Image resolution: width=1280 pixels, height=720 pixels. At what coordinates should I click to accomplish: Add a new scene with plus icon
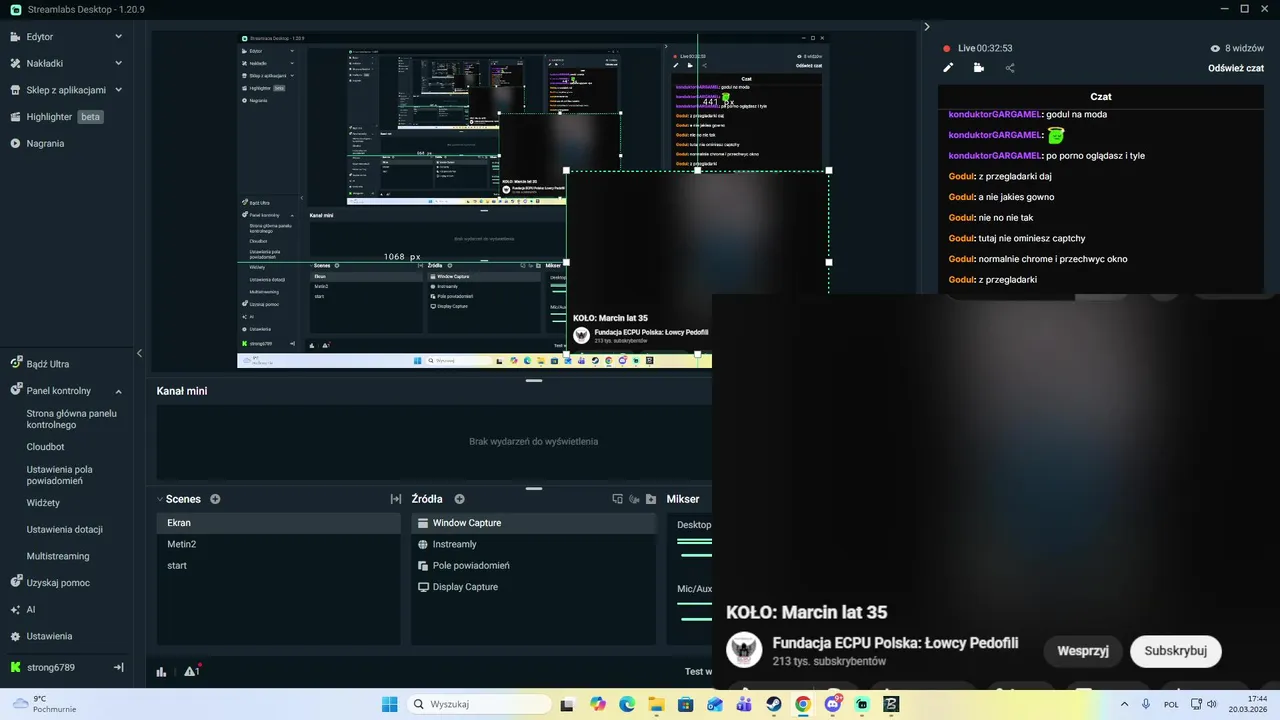[x=215, y=499]
